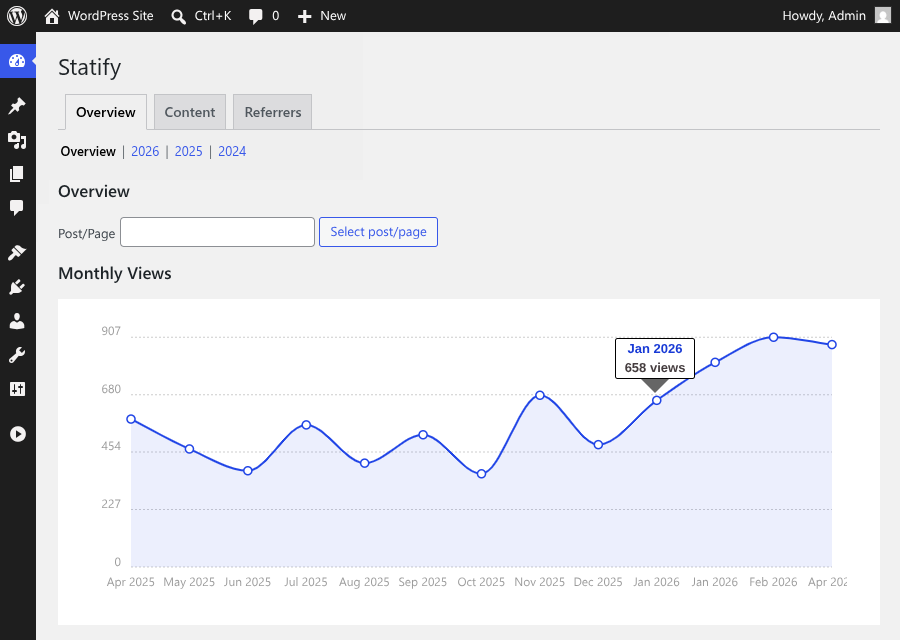Image resolution: width=900 pixels, height=640 pixels.
Task: Open Plugins via plug sidebar icon
Action: (17, 287)
